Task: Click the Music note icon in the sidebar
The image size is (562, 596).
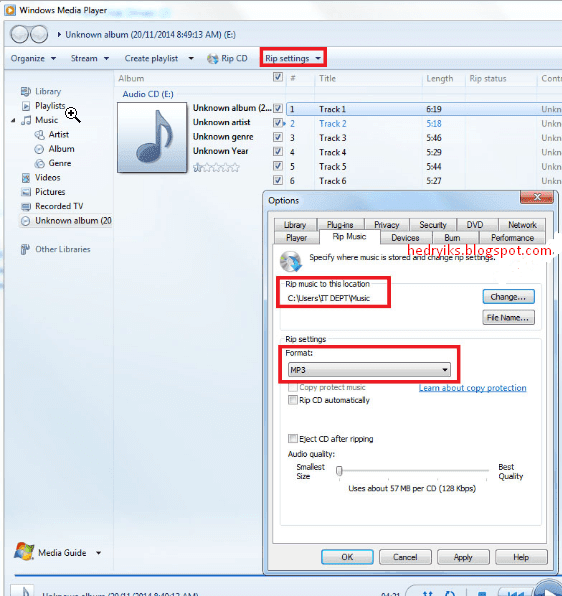Action: coord(26,120)
